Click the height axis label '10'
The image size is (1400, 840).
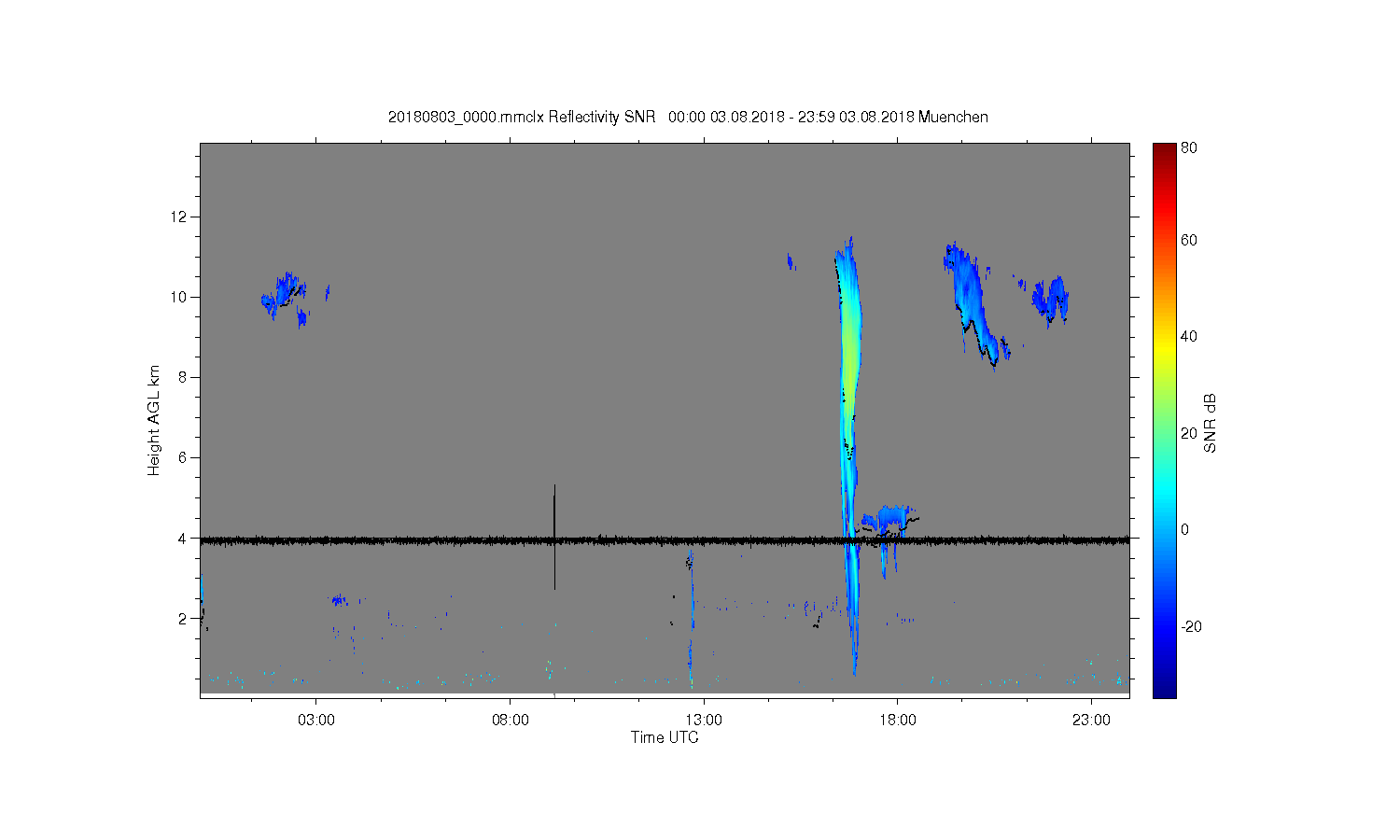click(179, 297)
